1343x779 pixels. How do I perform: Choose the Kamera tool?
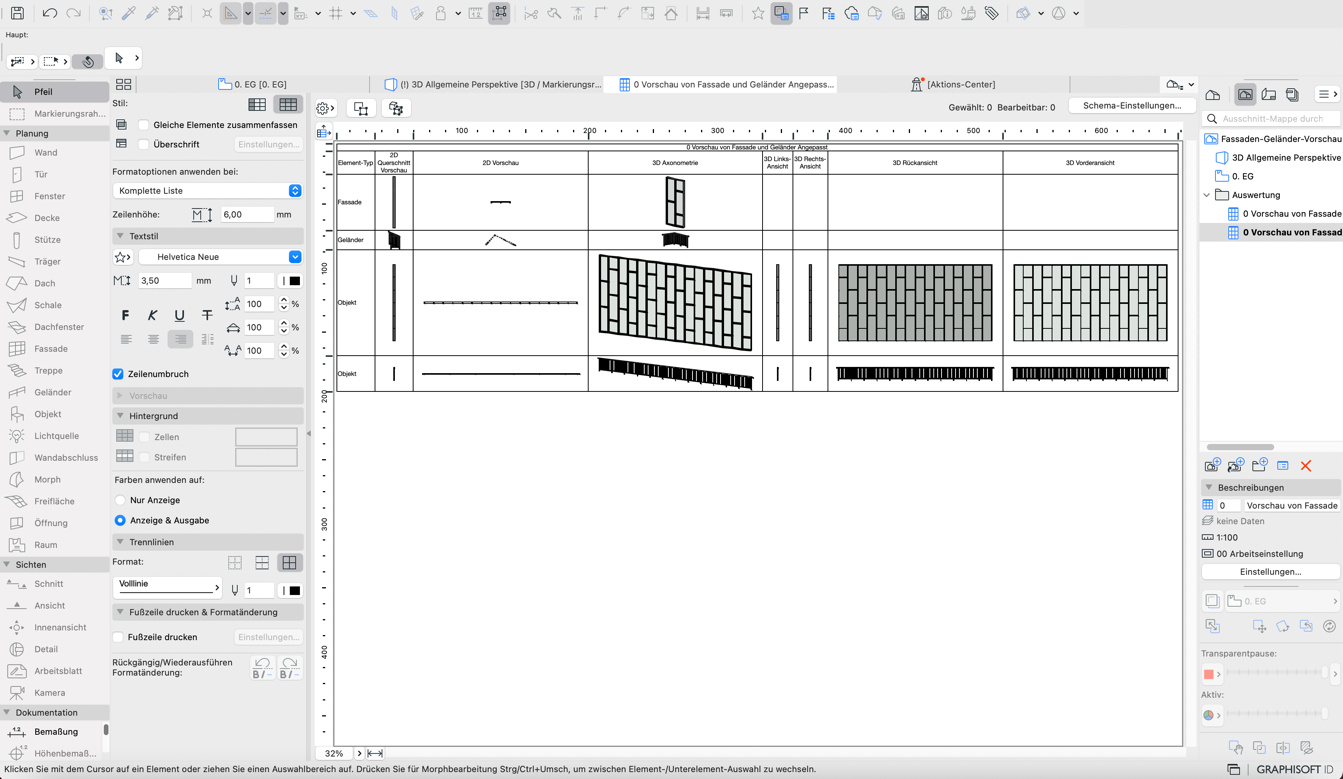pyautogui.click(x=54, y=693)
